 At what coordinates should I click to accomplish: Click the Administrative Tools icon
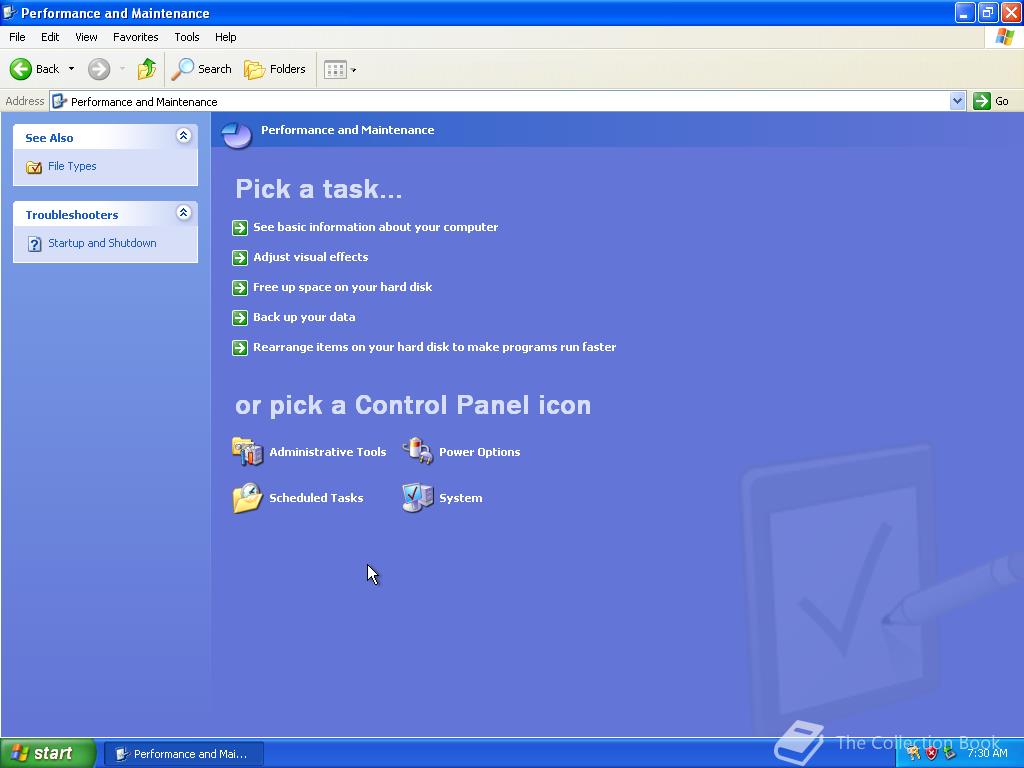[248, 451]
